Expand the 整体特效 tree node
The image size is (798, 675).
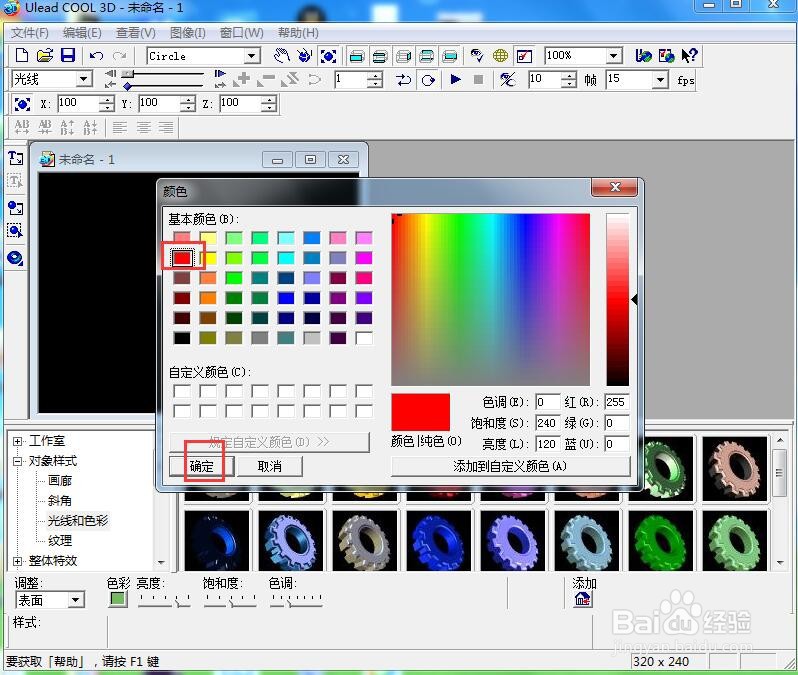coord(18,561)
